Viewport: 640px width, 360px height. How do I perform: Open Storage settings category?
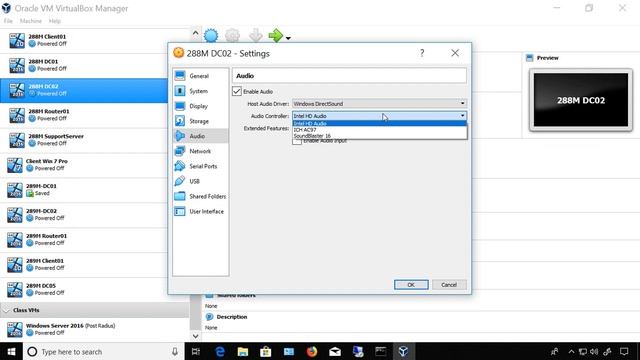click(200, 121)
